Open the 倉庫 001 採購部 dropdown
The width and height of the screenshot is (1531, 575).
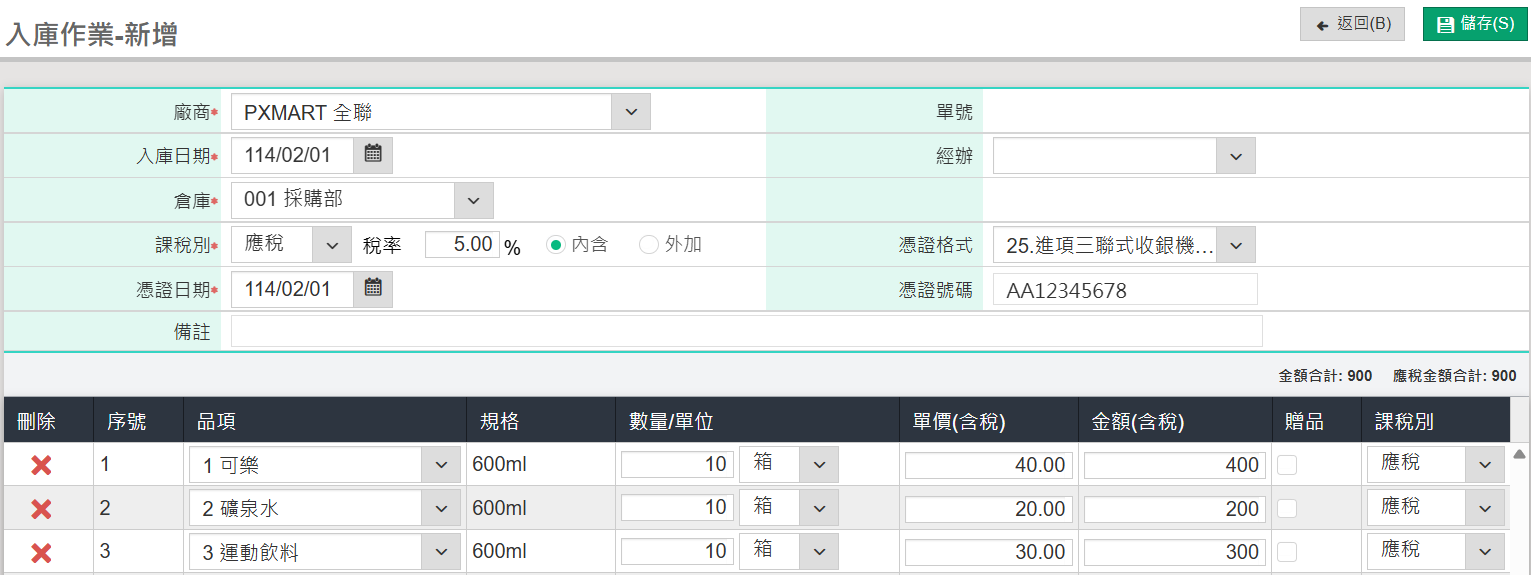point(473,200)
